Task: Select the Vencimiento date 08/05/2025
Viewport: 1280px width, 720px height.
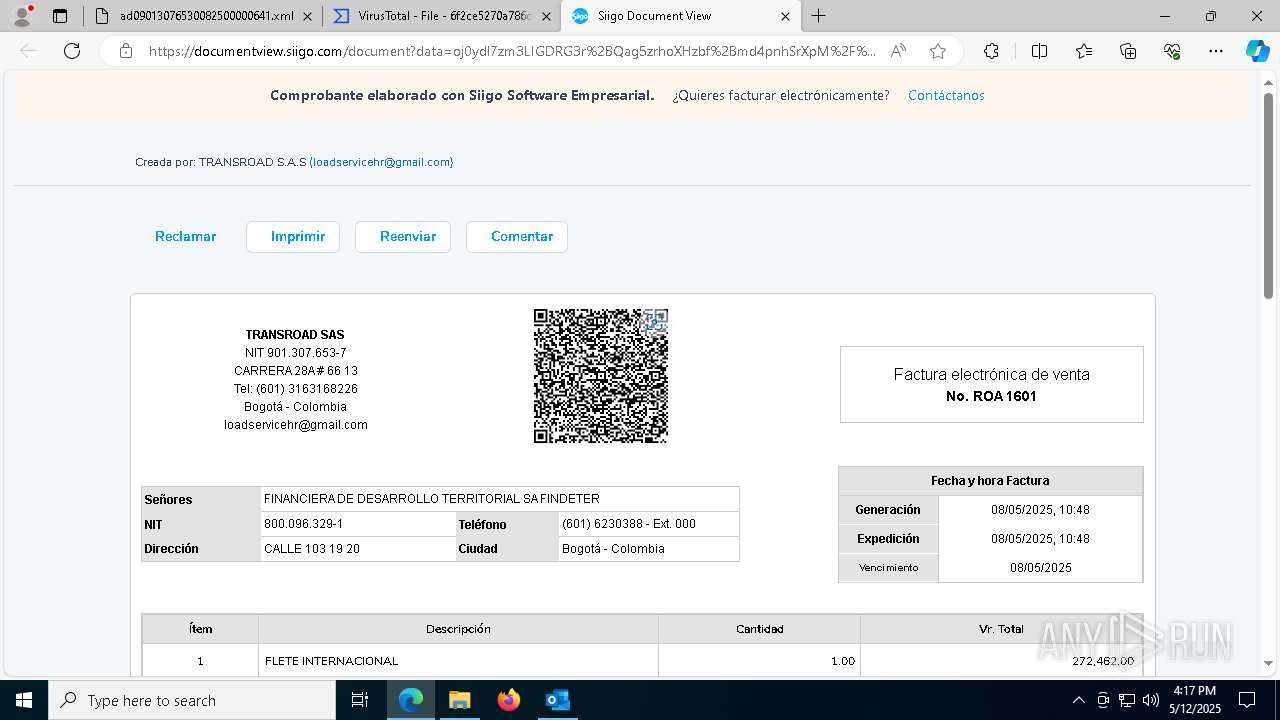Action: (x=1040, y=567)
